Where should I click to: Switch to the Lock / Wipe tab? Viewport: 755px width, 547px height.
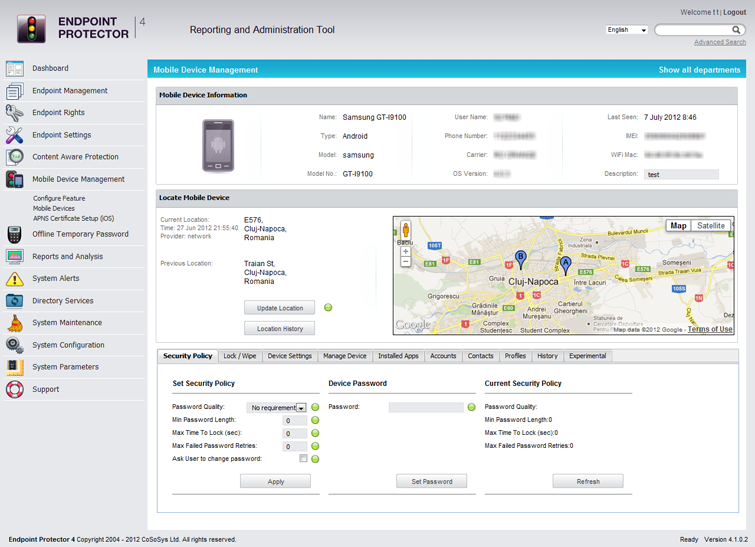pyautogui.click(x=240, y=356)
